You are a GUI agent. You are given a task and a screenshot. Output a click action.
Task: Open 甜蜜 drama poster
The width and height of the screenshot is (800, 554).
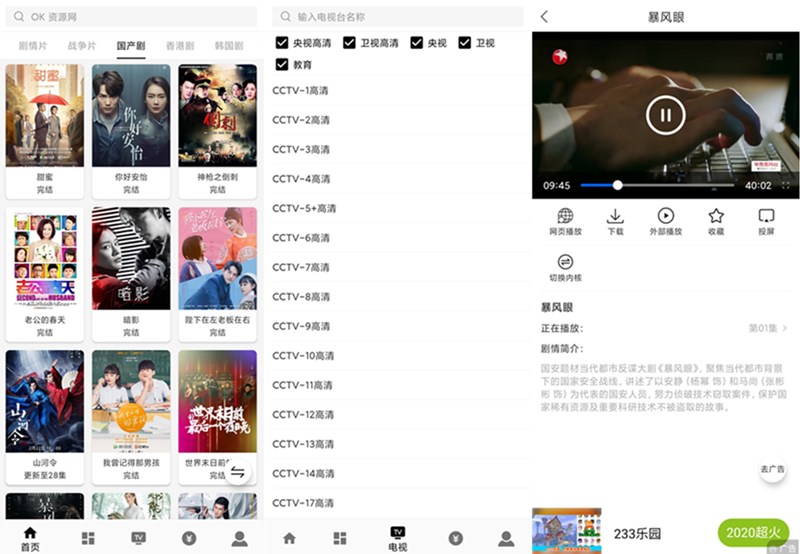44,115
